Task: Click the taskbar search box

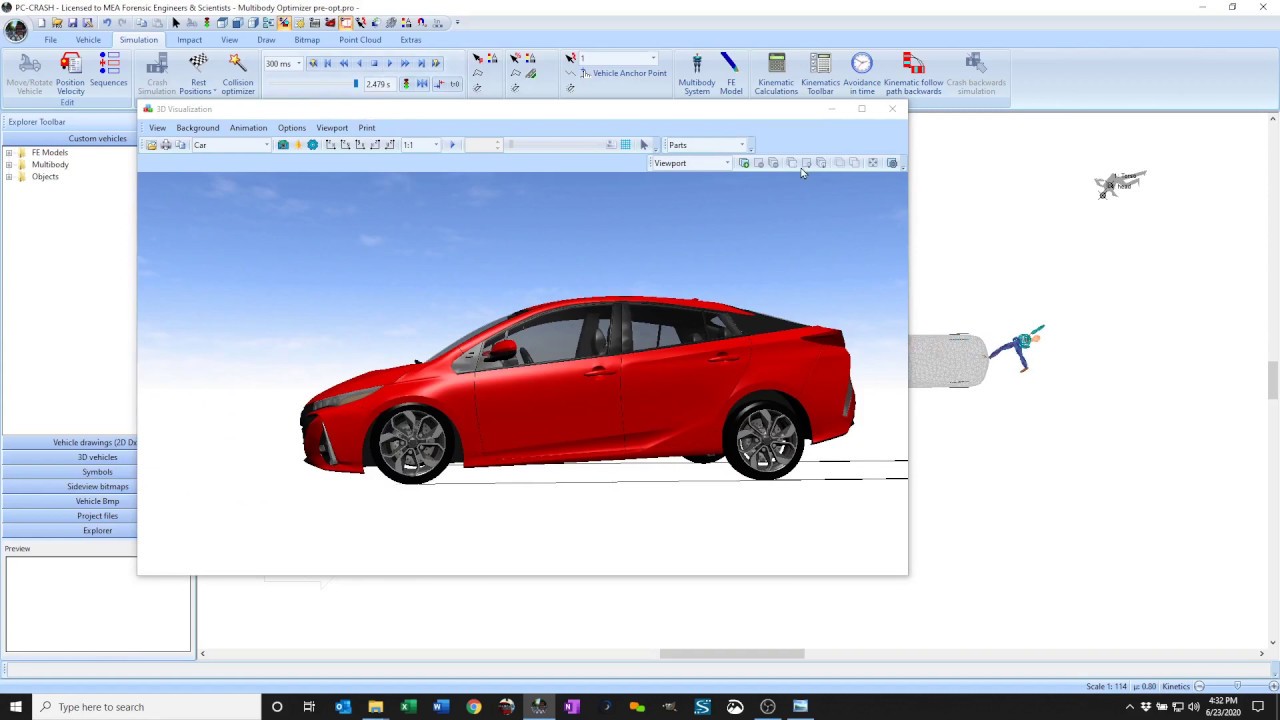Action: [146, 707]
